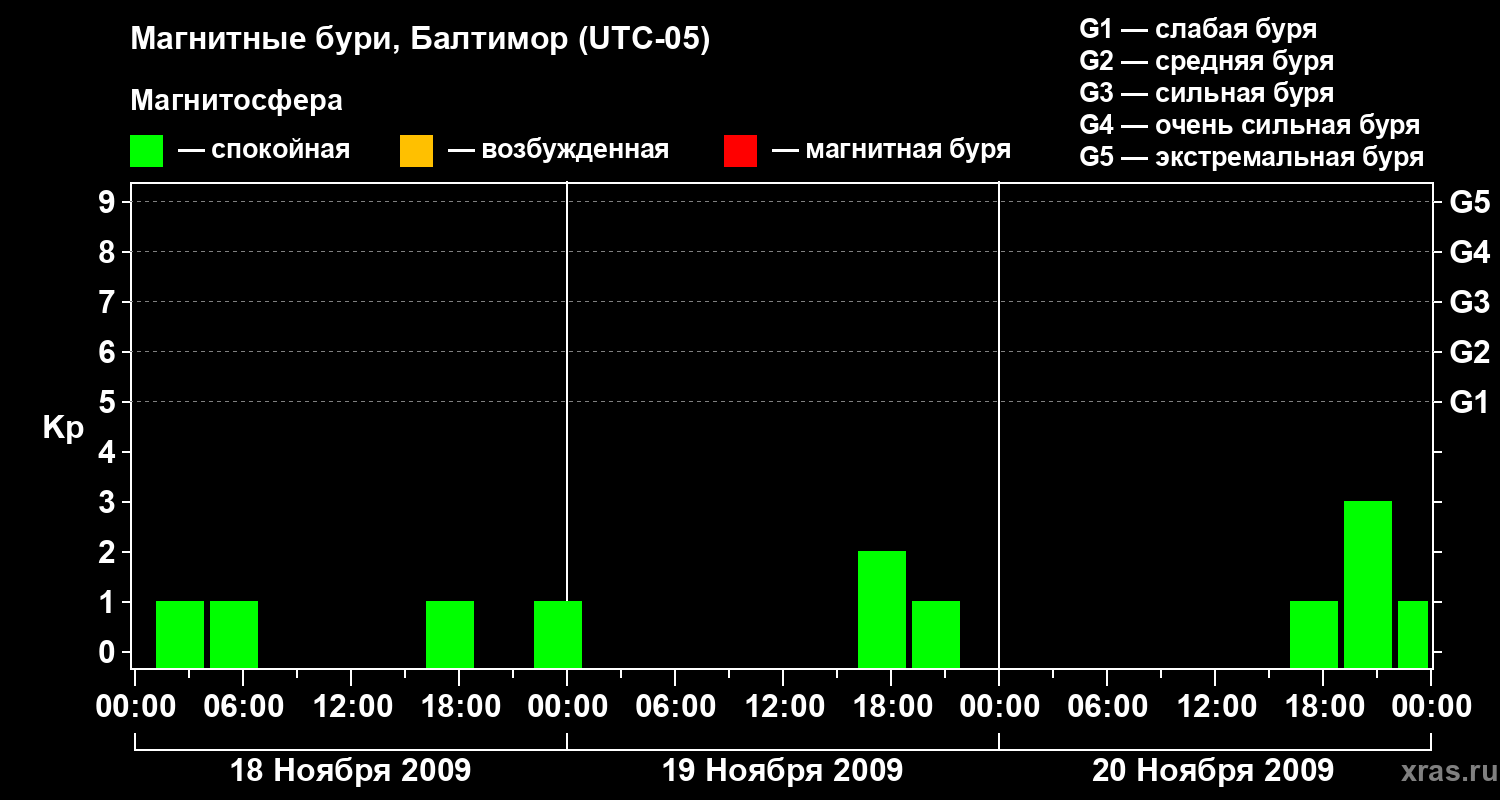Click the Kp 3 bar on 20 Ноября
Image resolution: width=1500 pixels, height=800 pixels.
pos(1368,584)
